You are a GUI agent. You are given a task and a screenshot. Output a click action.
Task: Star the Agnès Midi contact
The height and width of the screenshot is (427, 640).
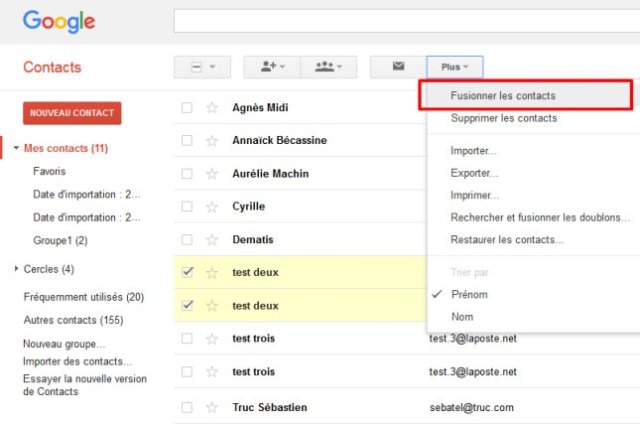(x=211, y=107)
